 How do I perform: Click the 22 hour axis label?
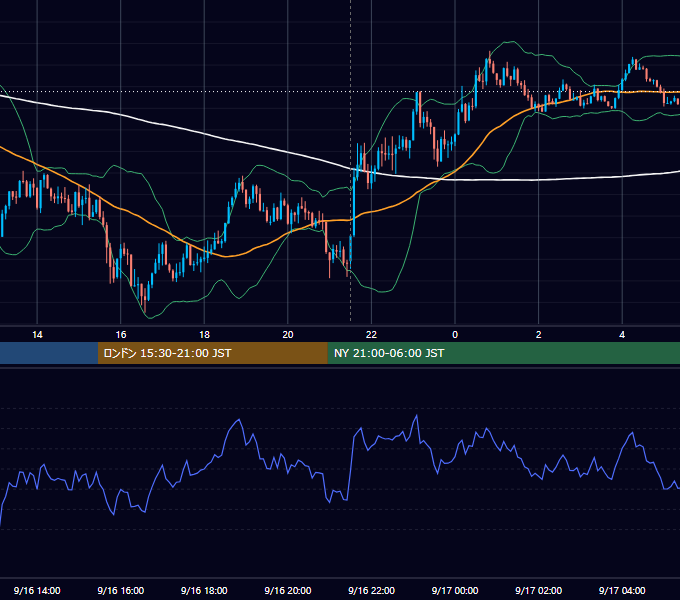point(371,335)
